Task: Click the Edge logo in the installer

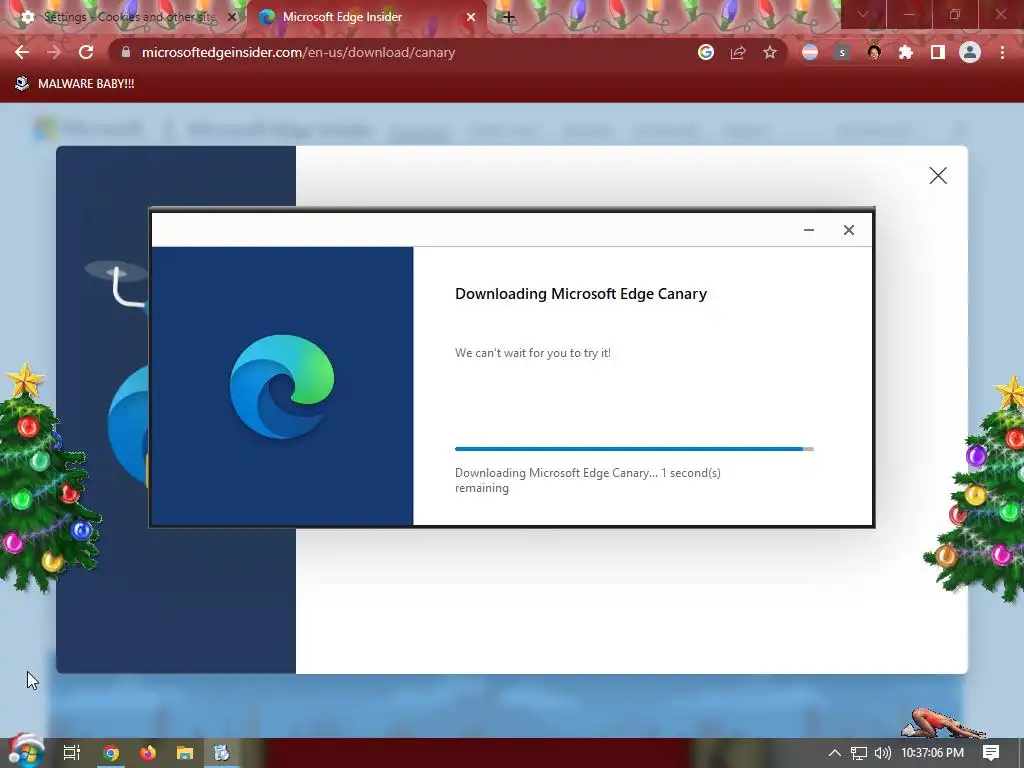Action: [282, 386]
